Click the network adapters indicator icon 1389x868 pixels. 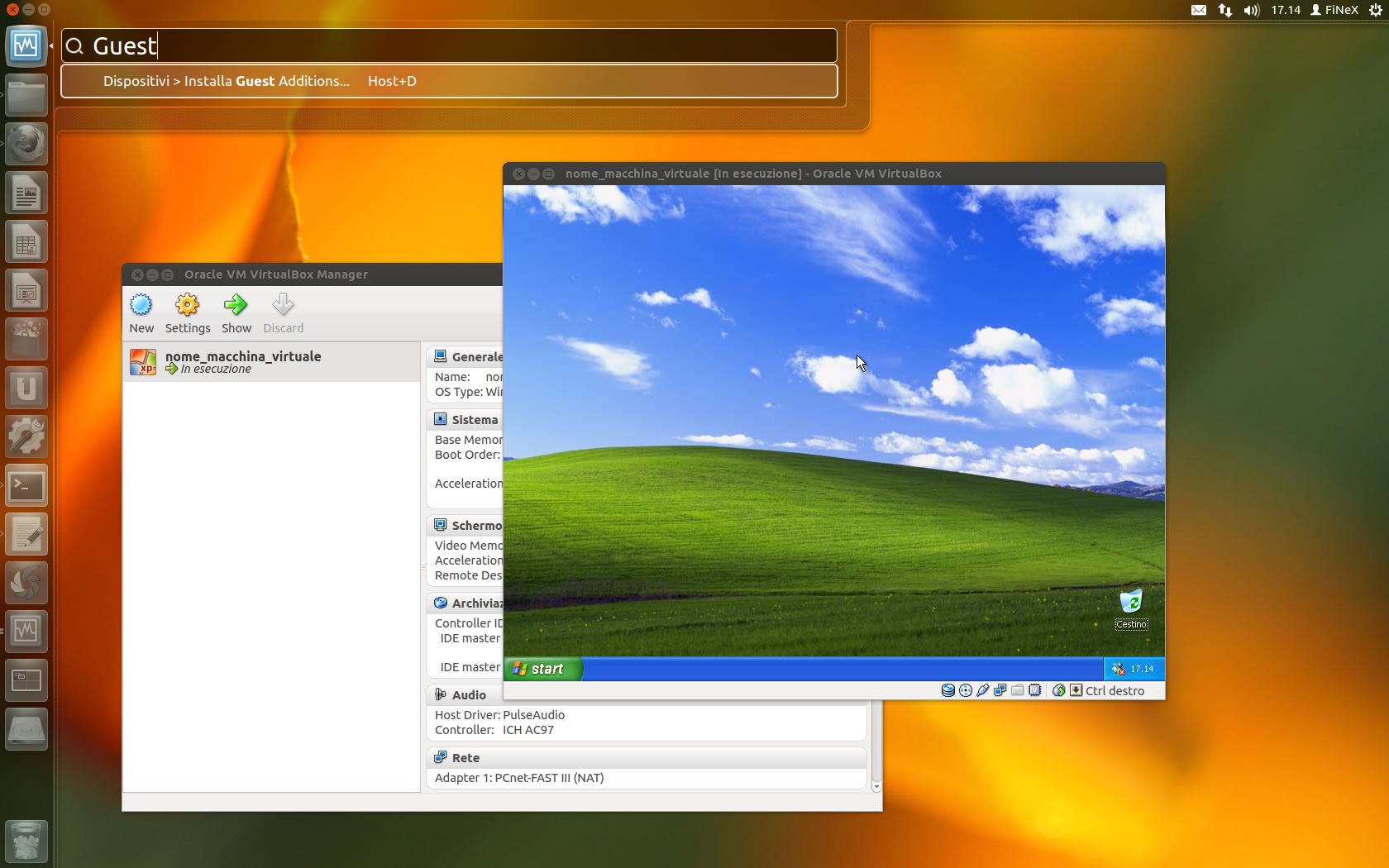pyautogui.click(x=1000, y=690)
